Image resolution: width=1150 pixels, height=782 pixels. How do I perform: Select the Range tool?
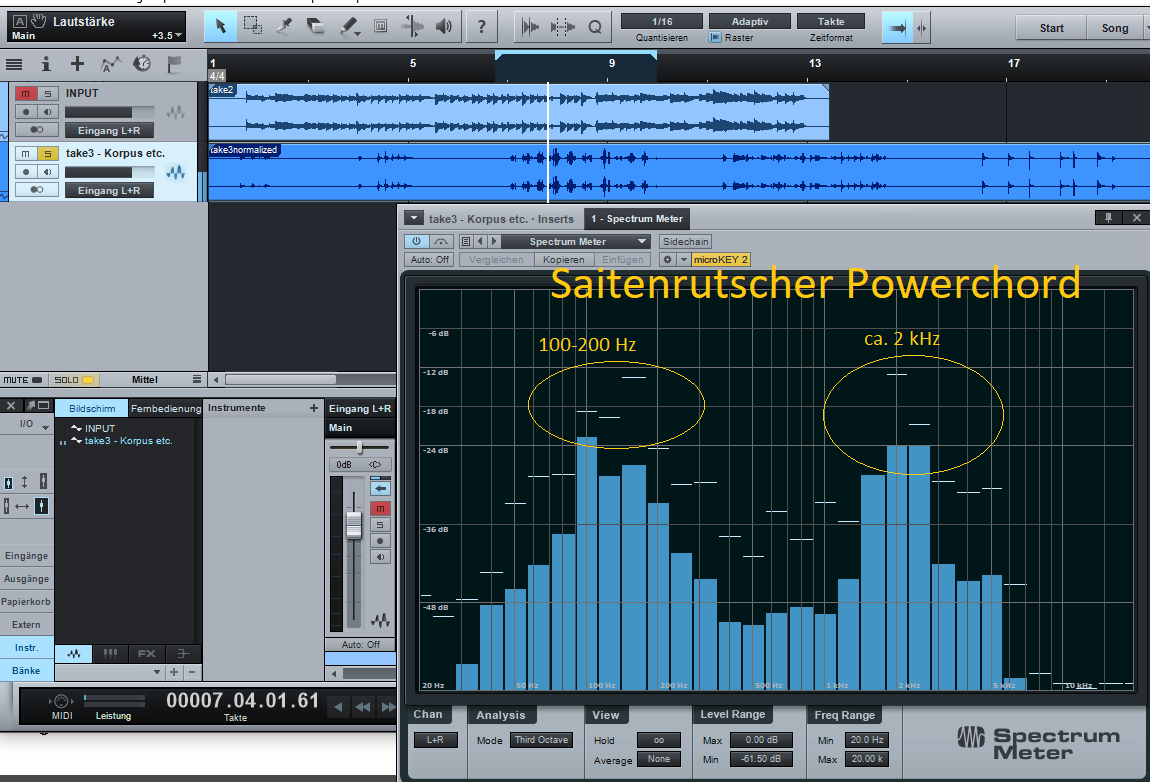pos(252,27)
